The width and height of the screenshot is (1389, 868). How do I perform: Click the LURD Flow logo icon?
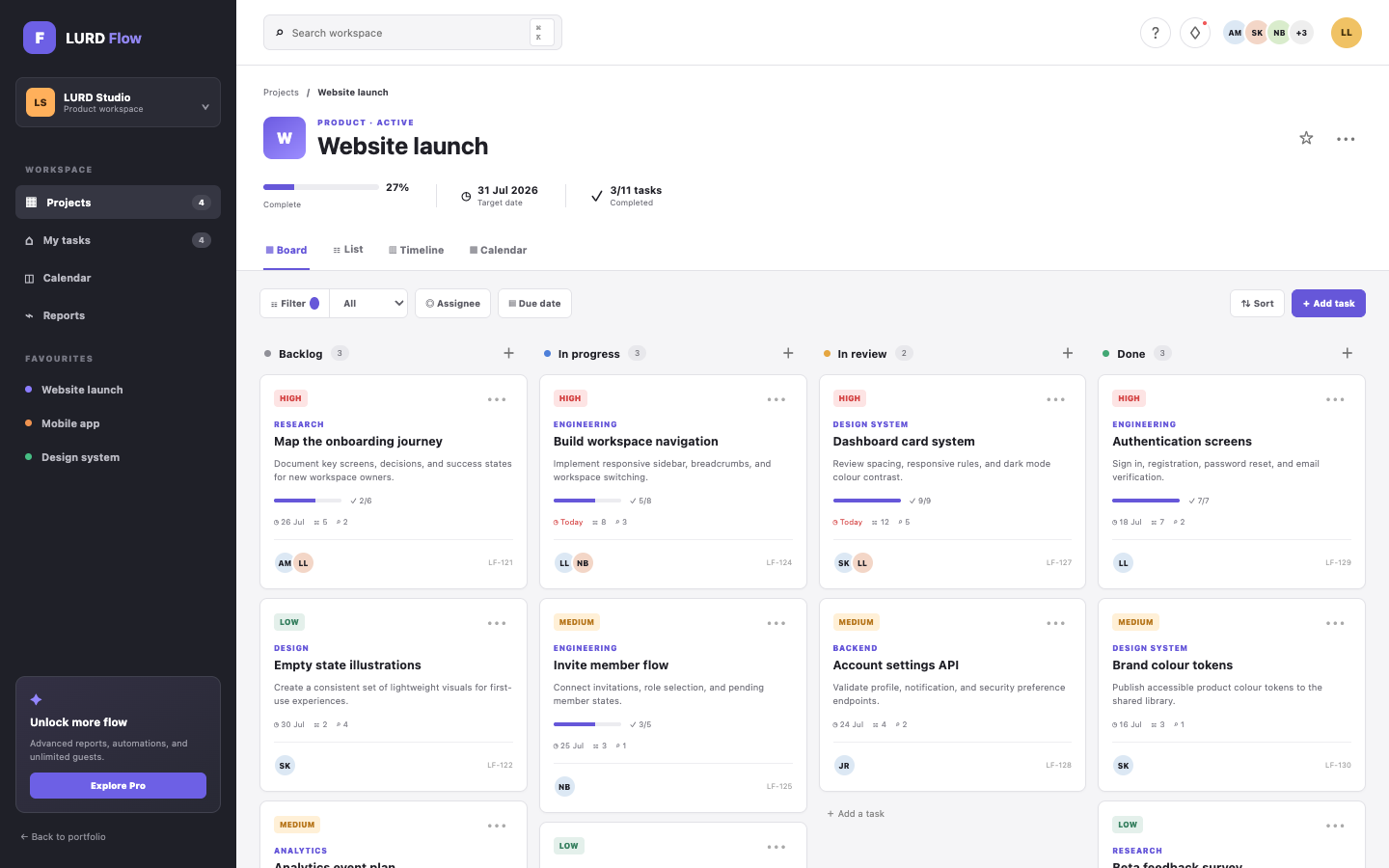40,38
